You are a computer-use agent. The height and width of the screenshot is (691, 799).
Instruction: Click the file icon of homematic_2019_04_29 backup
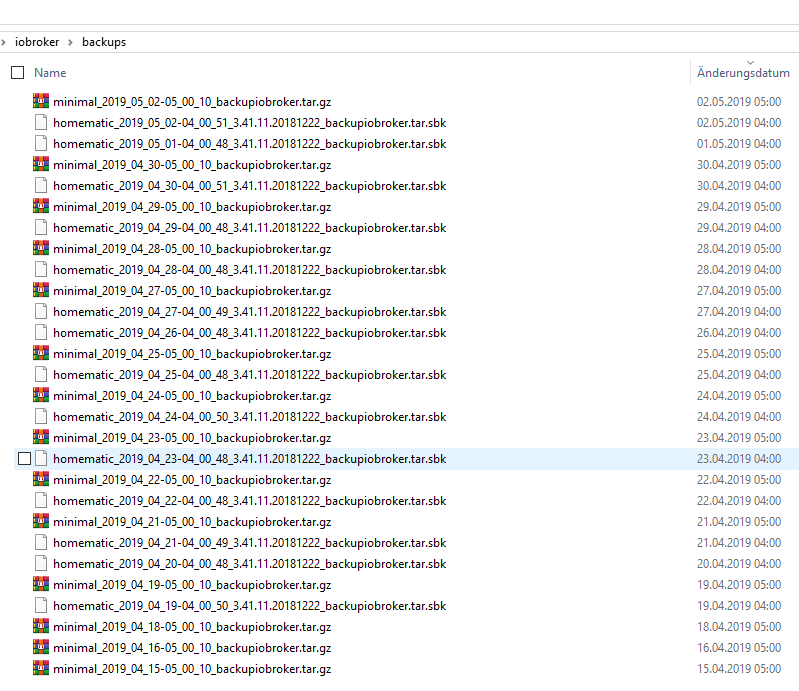click(41, 227)
